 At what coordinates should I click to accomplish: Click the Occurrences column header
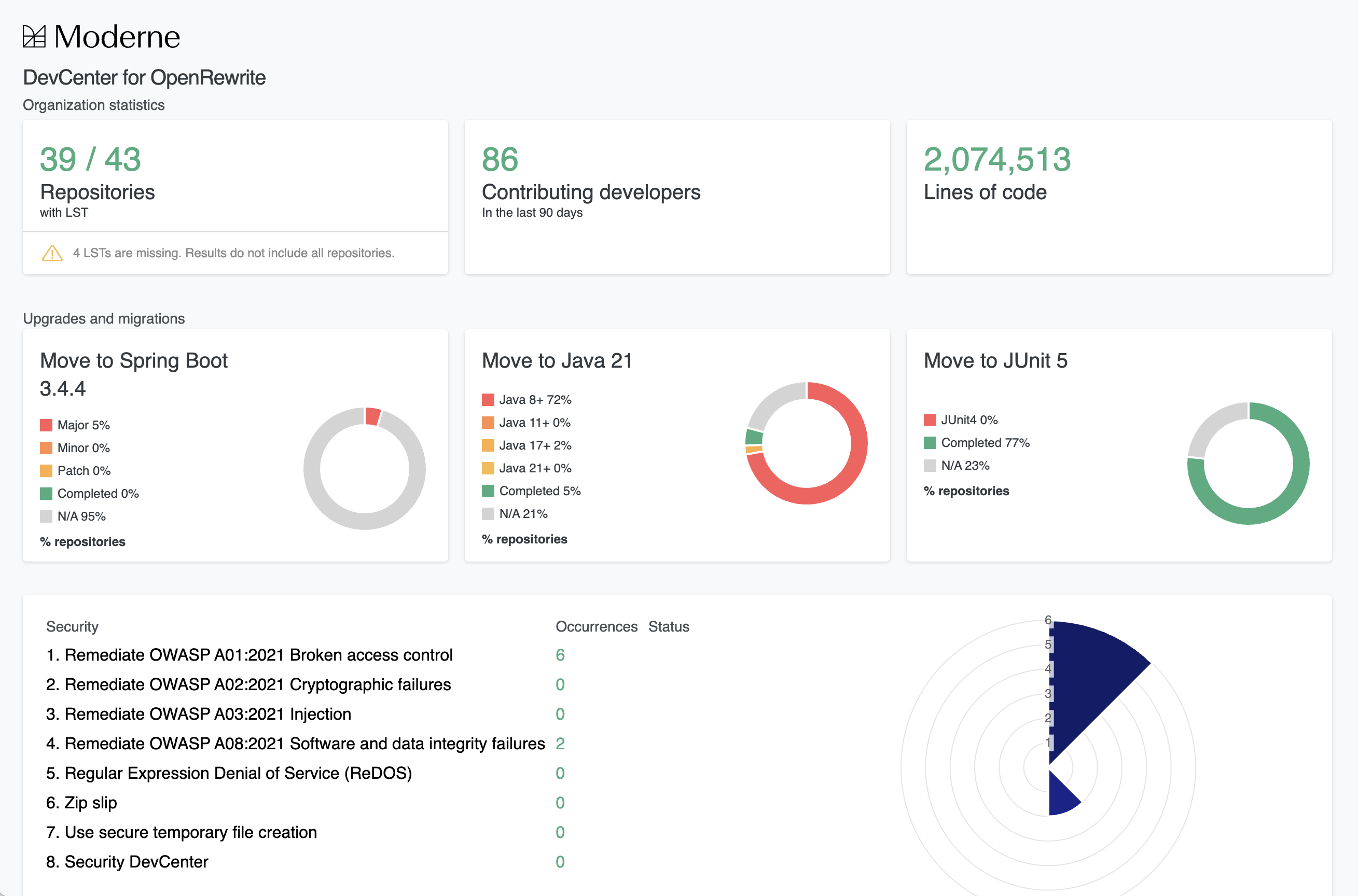[597, 627]
